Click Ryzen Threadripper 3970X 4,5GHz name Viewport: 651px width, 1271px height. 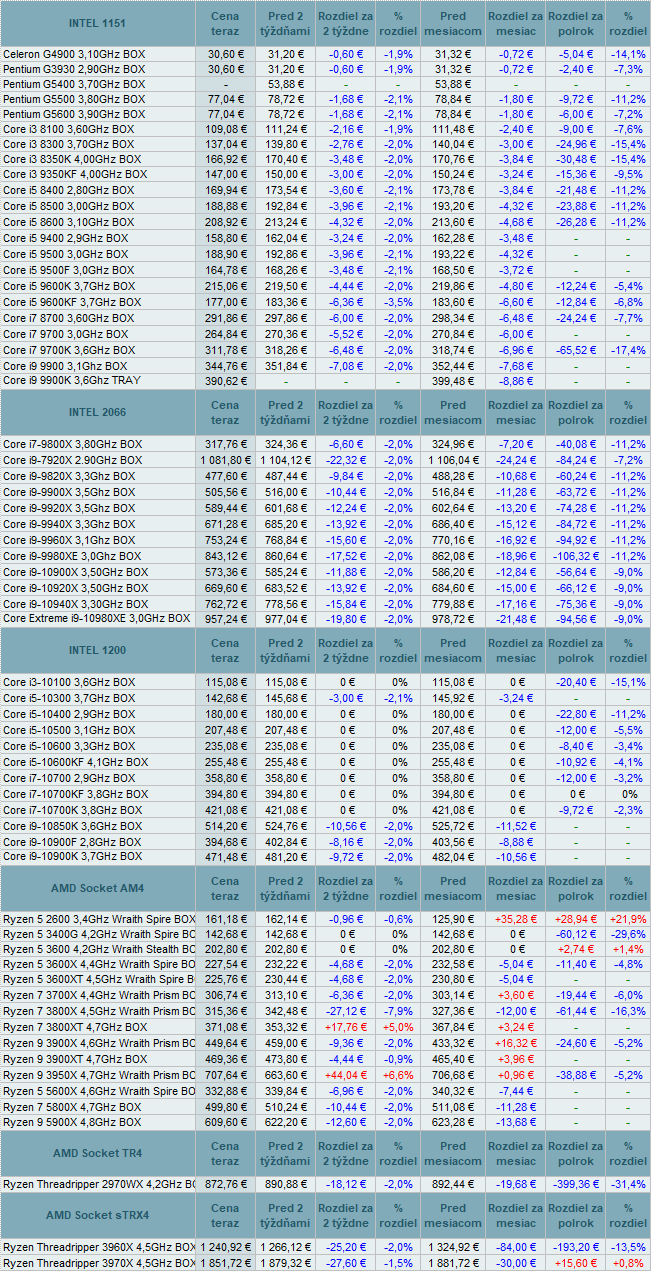pyautogui.click(x=99, y=1263)
